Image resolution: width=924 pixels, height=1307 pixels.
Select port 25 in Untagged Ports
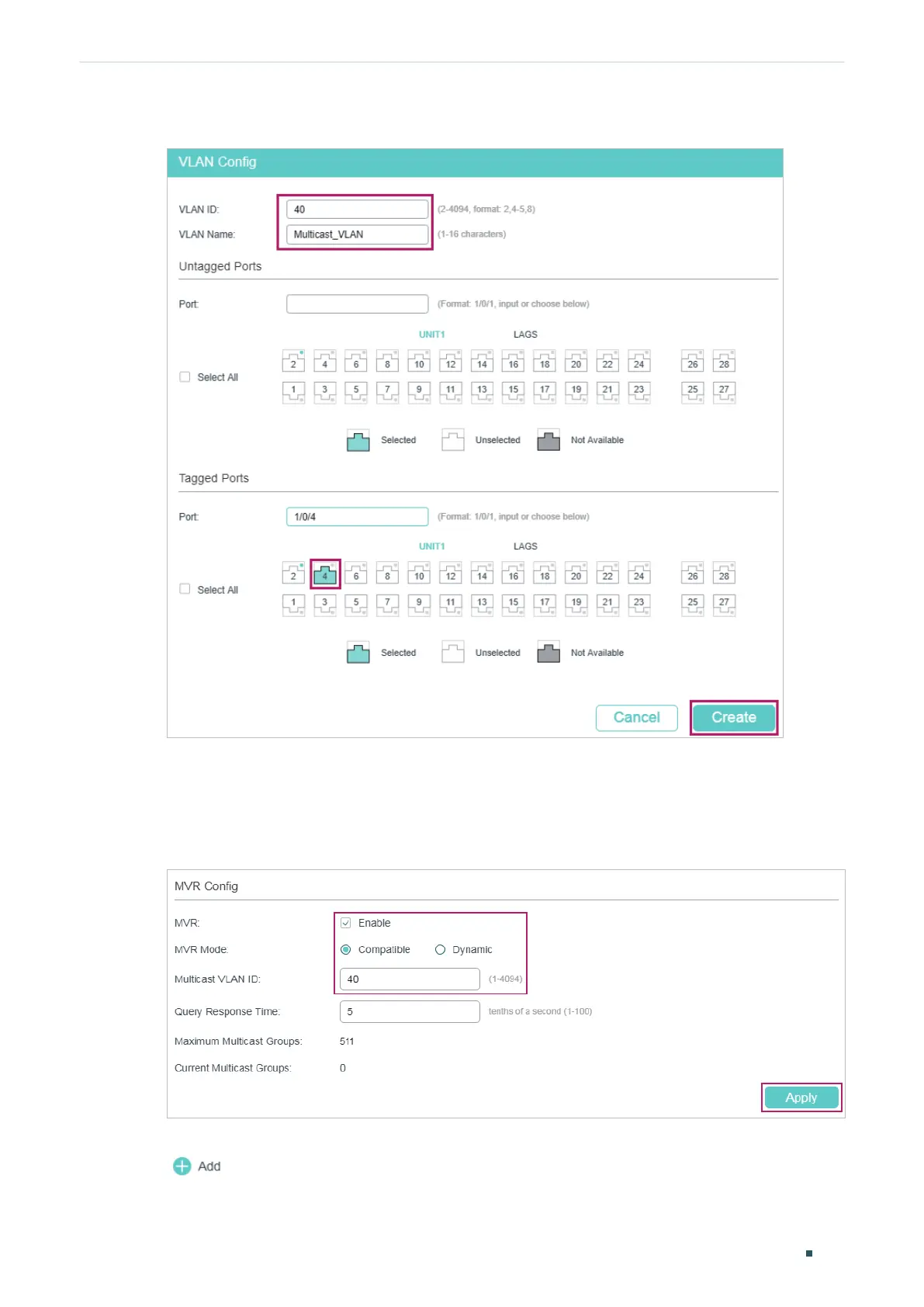(693, 392)
